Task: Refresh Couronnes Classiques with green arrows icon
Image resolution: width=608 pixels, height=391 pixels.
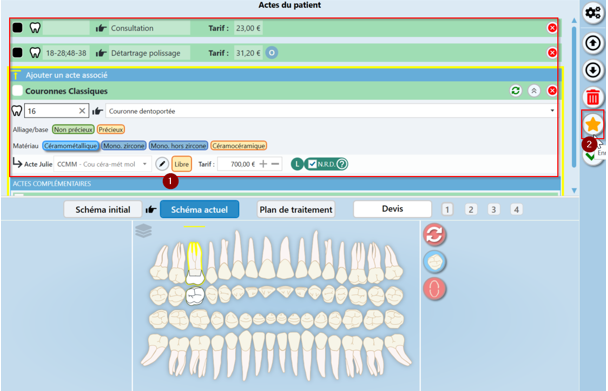Action: [x=515, y=91]
